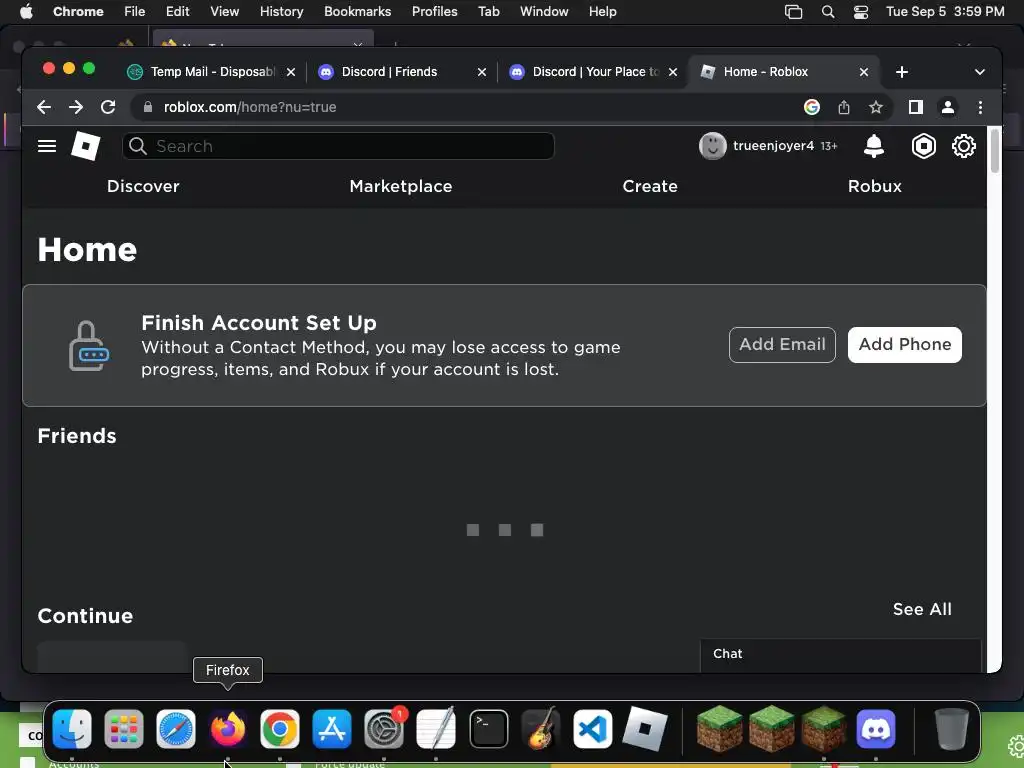View site info via the lock icon
Screen dimensions: 1024x768
[x=148, y=107]
